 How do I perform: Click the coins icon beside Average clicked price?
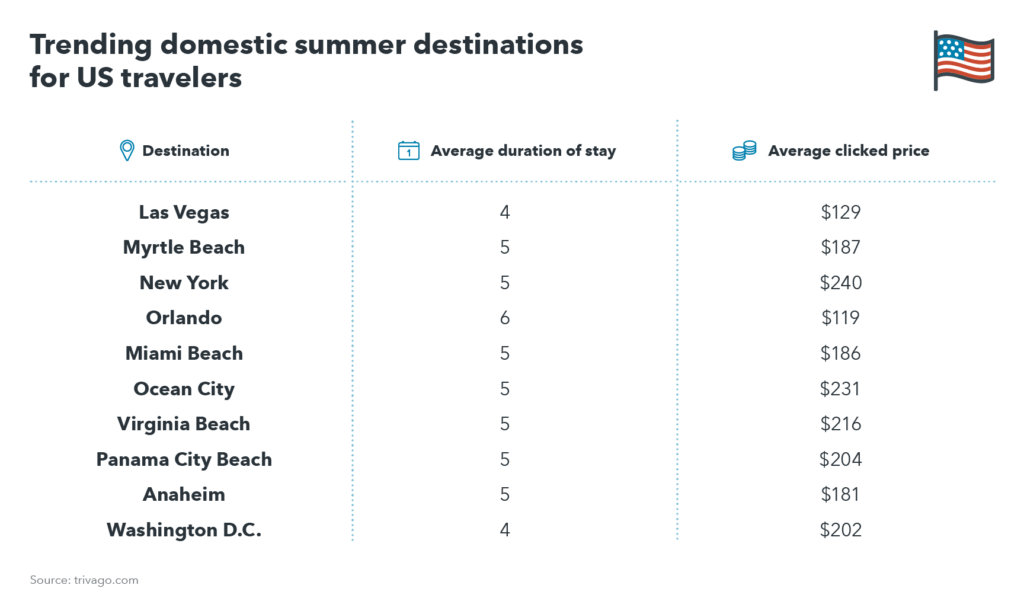pos(744,151)
